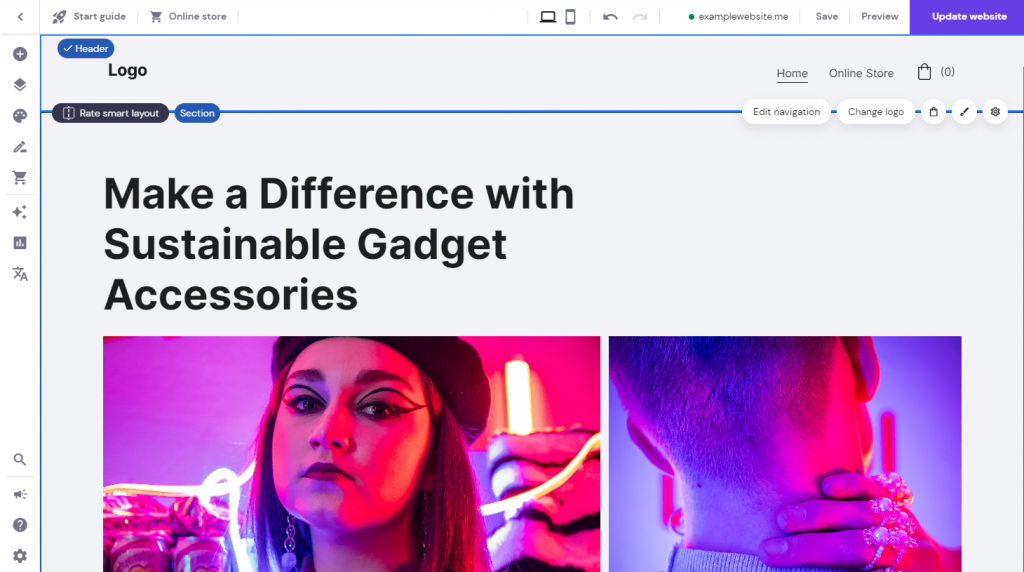
Task: Click Online Store navigation item
Action: tap(861, 73)
